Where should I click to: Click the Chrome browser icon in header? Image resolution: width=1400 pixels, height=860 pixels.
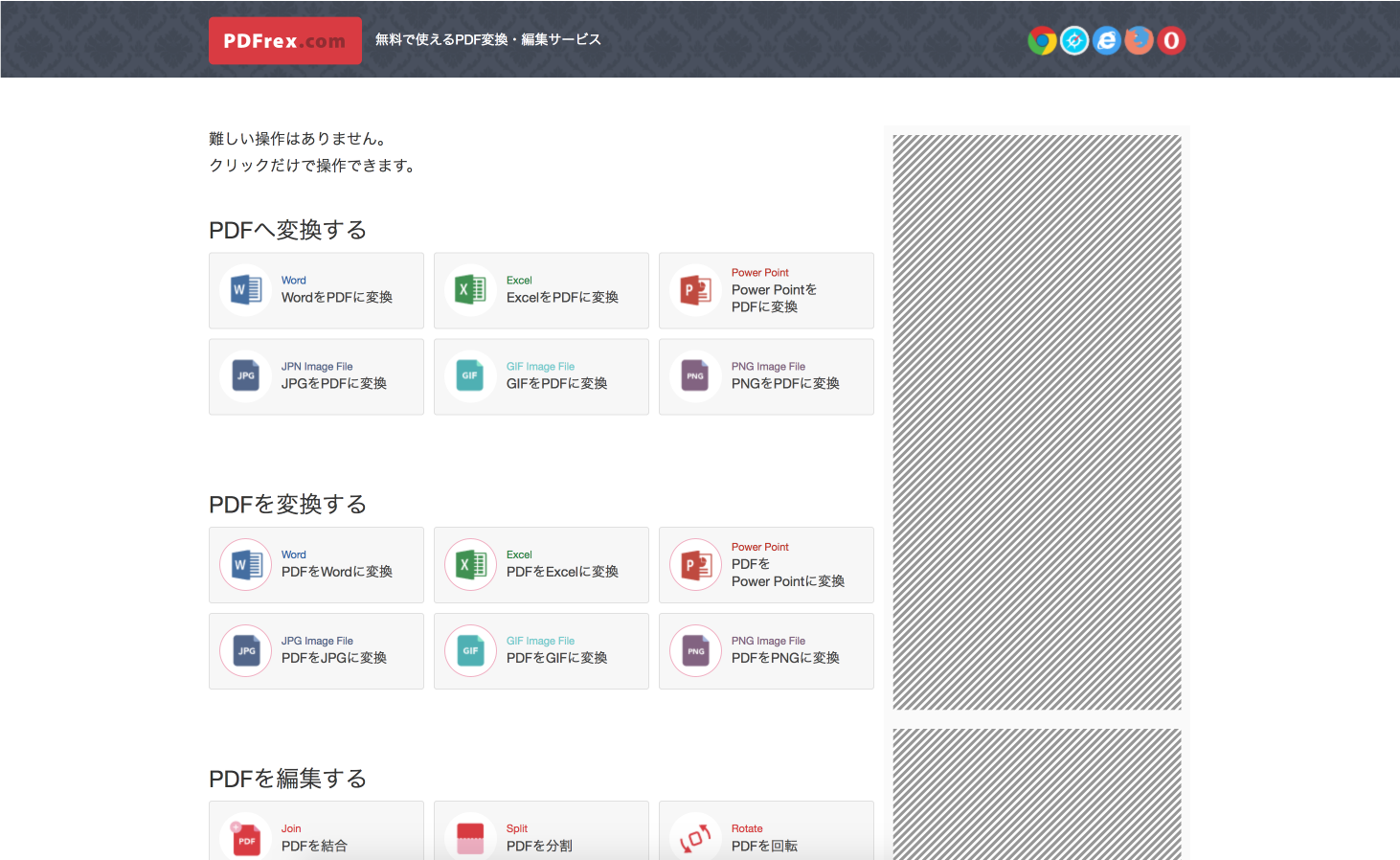1041,40
